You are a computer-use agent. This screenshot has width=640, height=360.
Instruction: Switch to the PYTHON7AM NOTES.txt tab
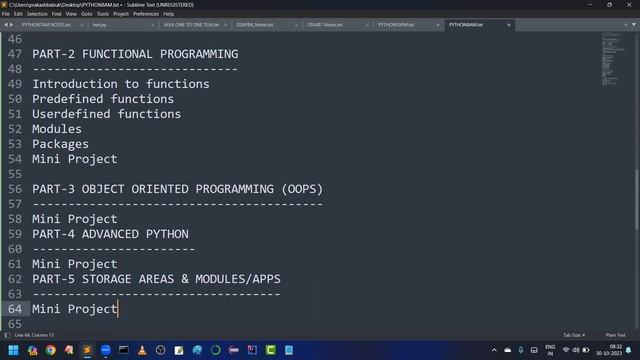tap(46, 25)
